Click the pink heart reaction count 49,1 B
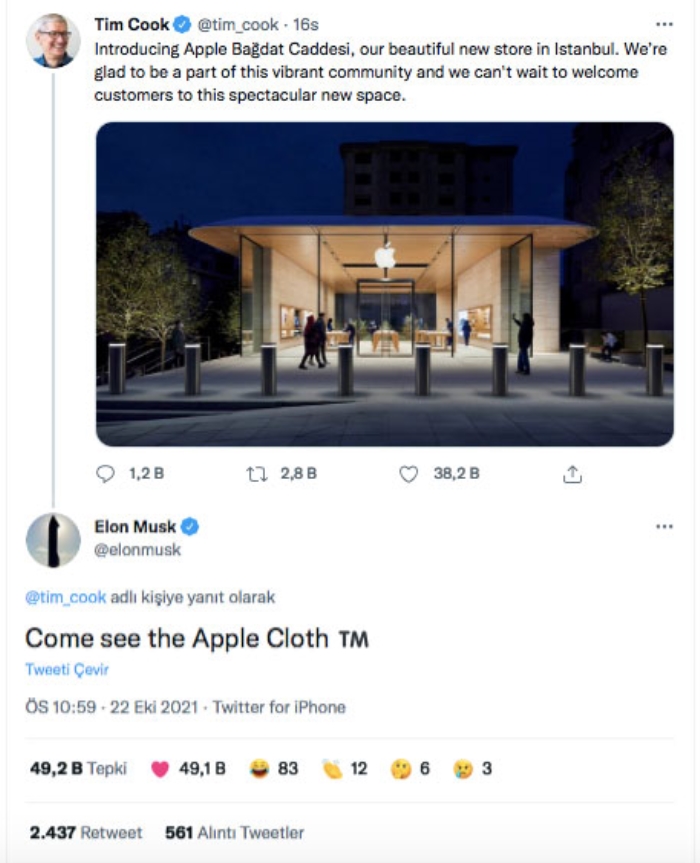The width and height of the screenshot is (700, 863). [x=188, y=768]
